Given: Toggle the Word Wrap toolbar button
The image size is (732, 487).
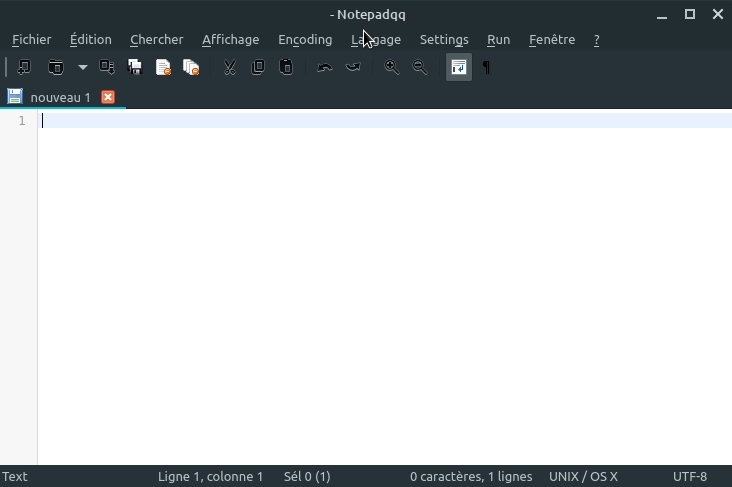Looking at the screenshot, I should 459,67.
